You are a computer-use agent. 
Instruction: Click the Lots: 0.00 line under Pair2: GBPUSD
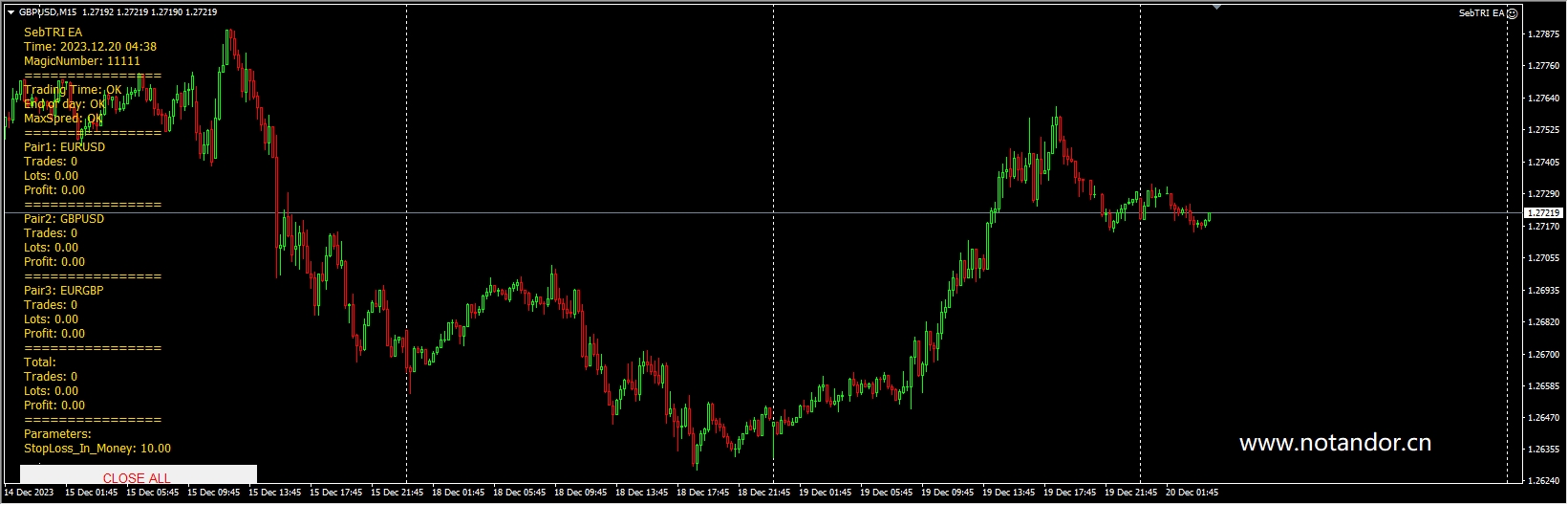click(52, 248)
